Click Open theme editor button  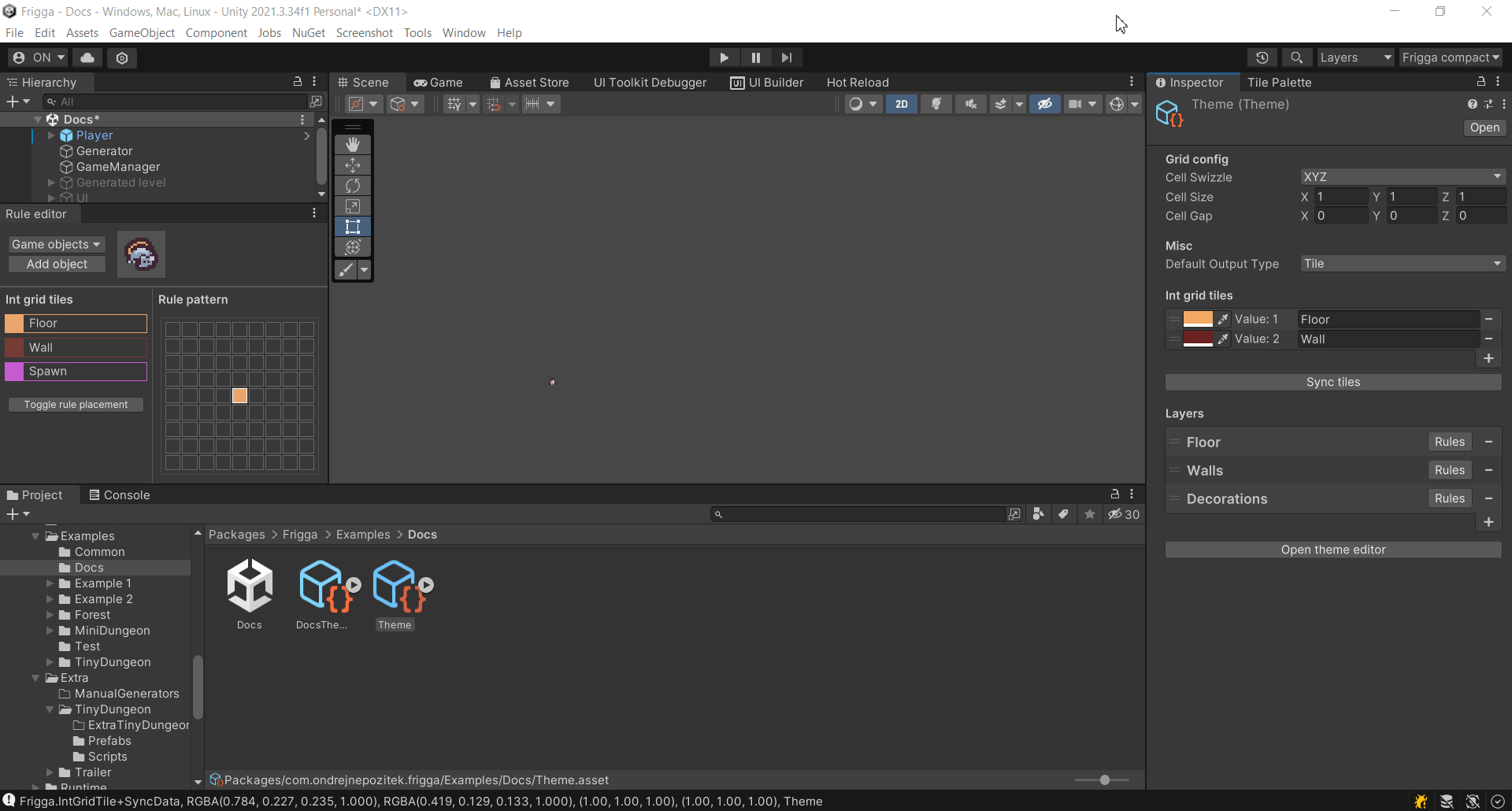[1333, 550]
